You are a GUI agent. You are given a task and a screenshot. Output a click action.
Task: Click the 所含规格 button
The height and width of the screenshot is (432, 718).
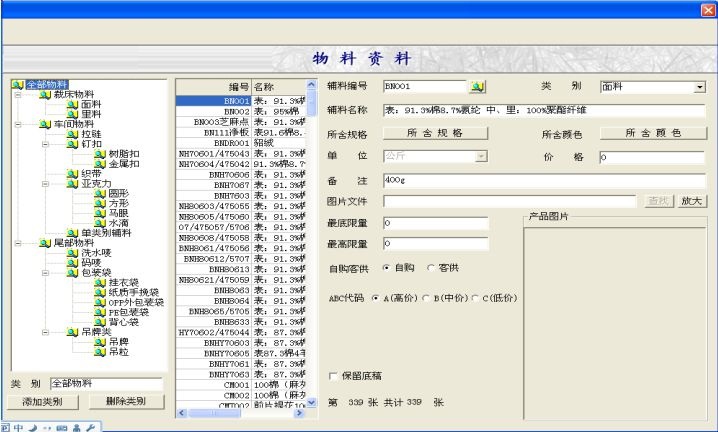(435, 133)
